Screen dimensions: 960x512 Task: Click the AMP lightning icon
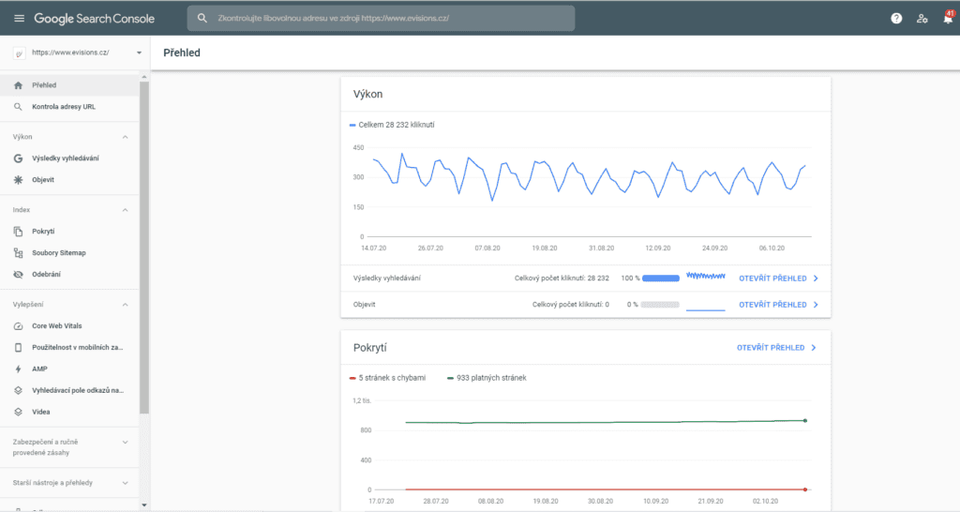pos(18,369)
